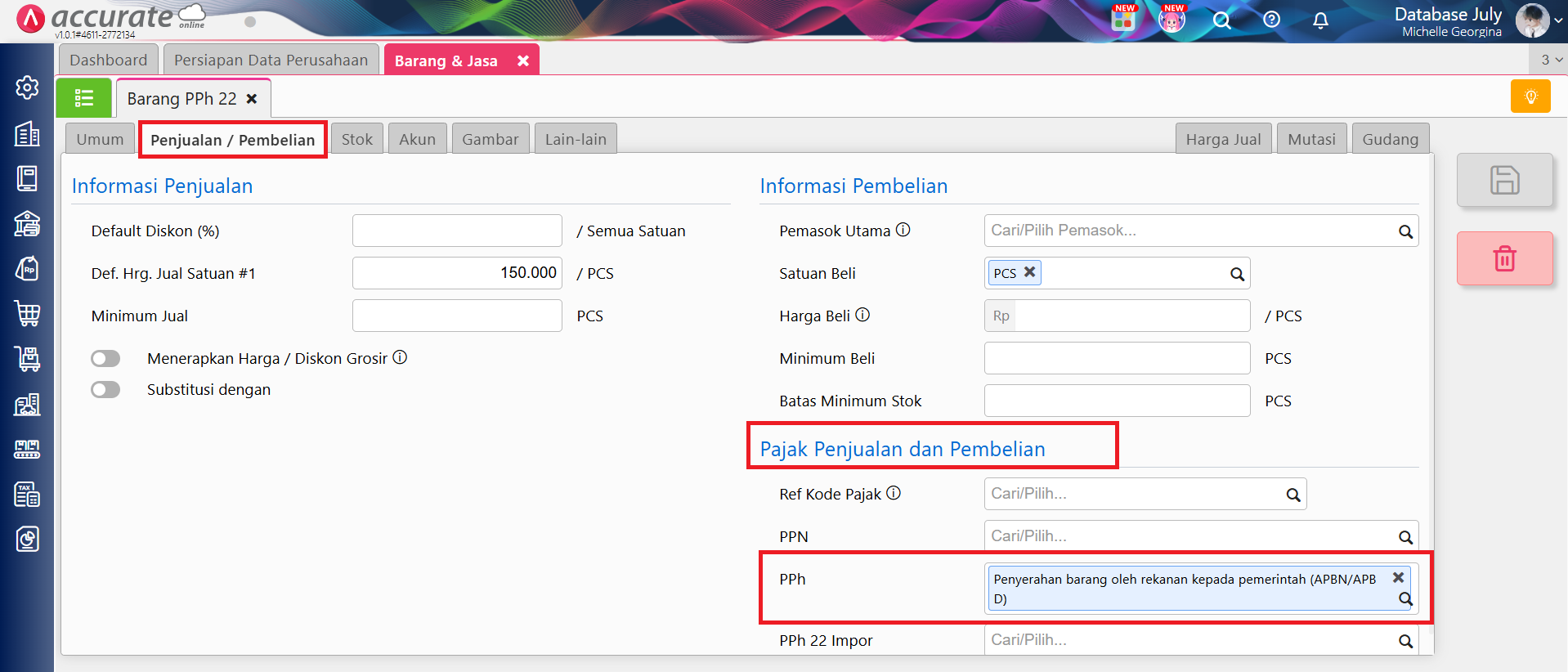Open the Akun tab

coord(418,139)
